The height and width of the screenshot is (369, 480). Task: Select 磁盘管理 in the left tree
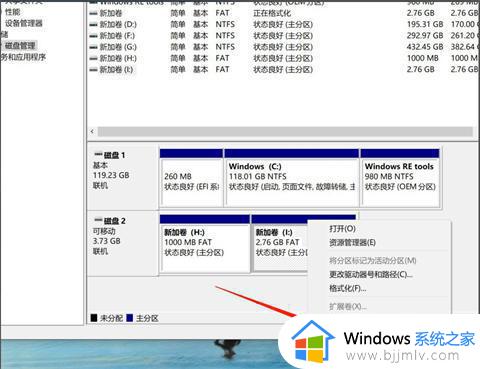20,46
